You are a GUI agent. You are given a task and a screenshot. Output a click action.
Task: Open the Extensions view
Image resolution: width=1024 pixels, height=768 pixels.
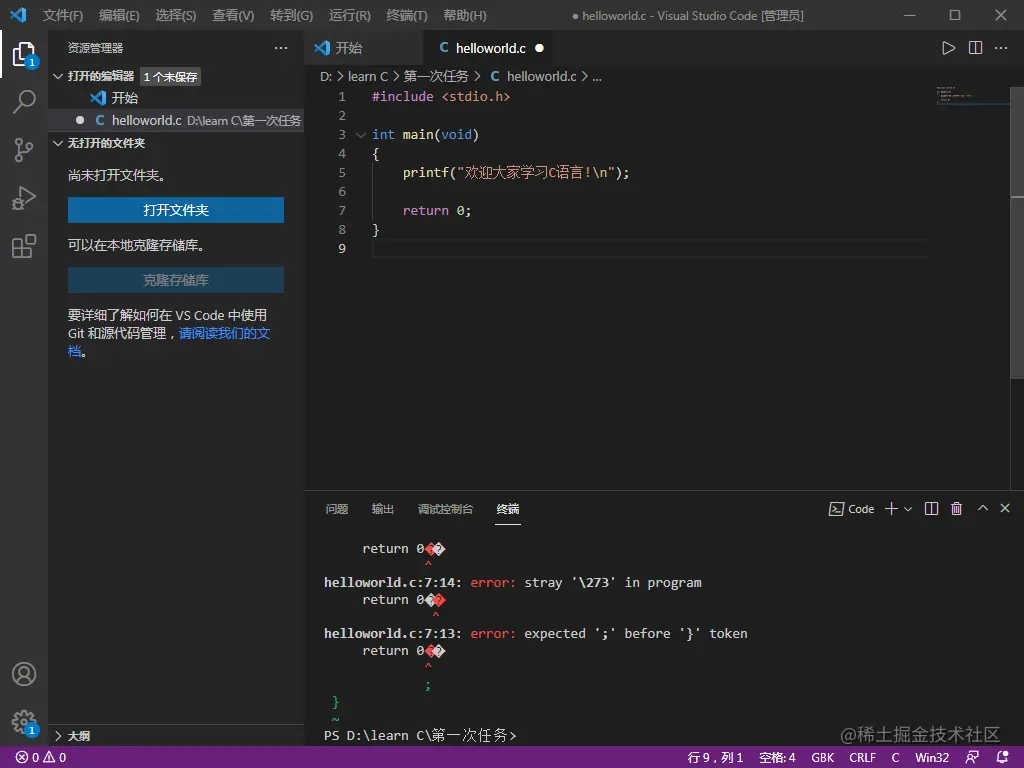24,246
